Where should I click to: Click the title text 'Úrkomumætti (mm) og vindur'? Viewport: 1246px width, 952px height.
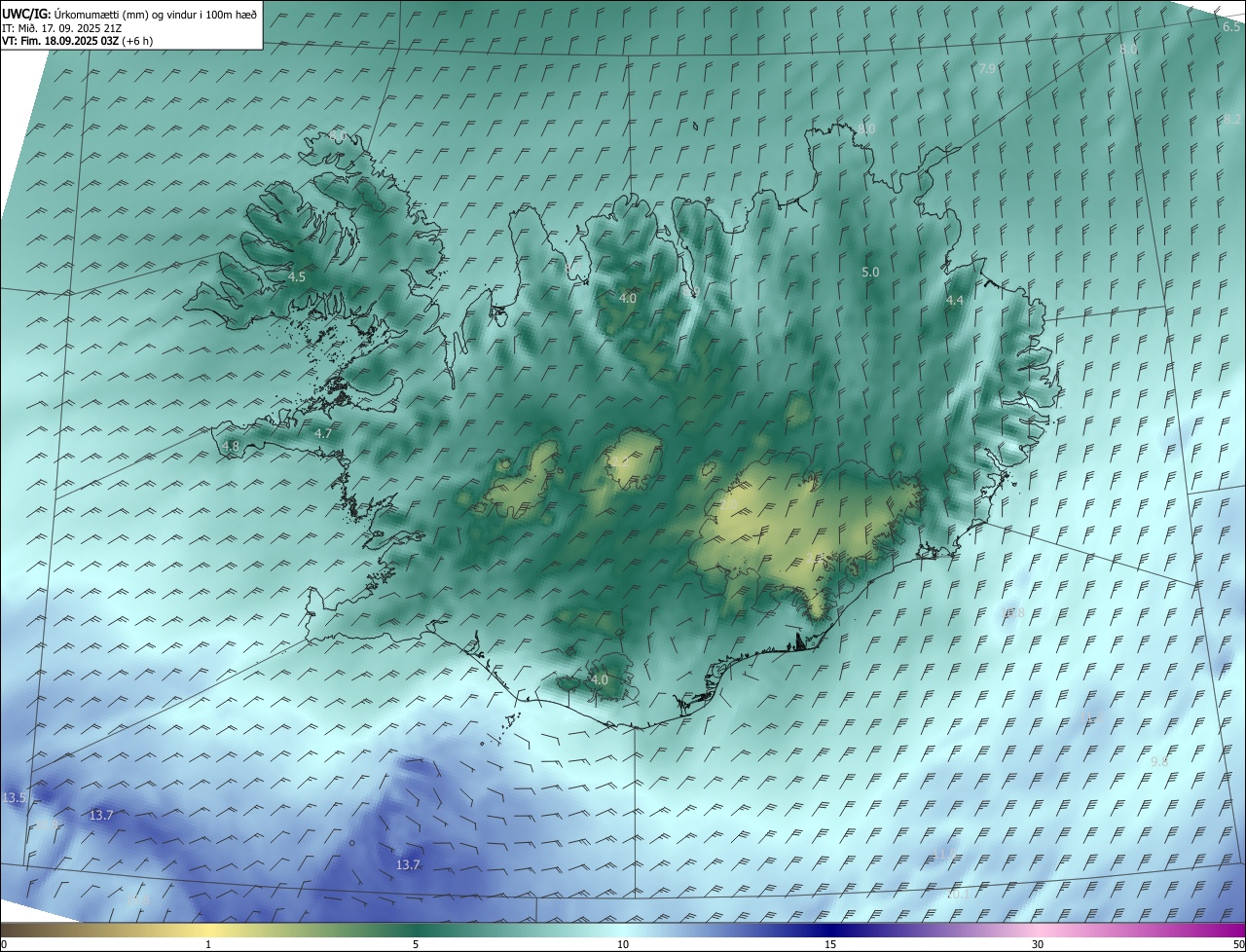pyautogui.click(x=128, y=14)
